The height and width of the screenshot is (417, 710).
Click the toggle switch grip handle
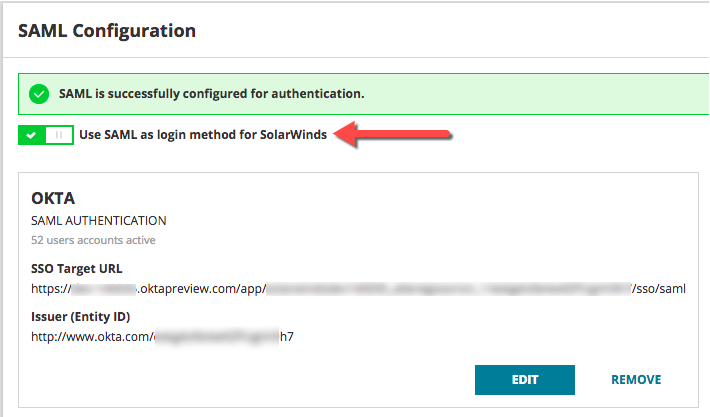pyautogui.click(x=59, y=135)
